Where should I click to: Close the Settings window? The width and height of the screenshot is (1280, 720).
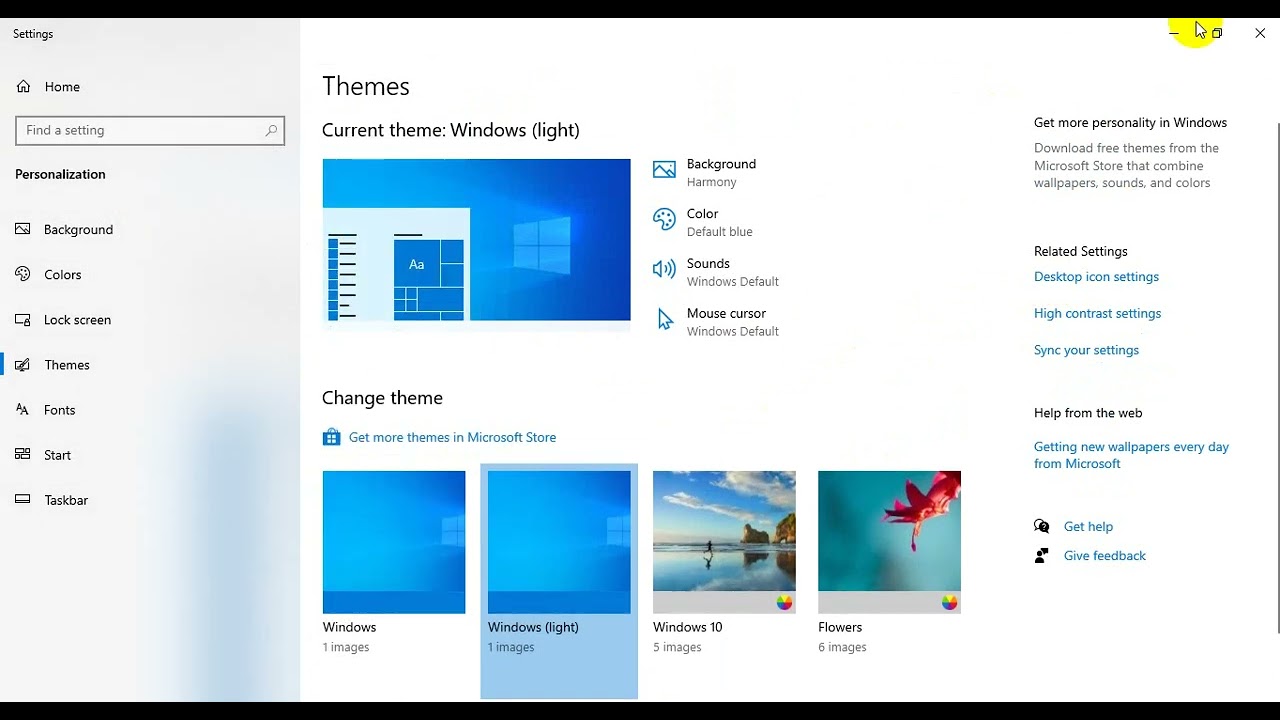(x=1260, y=33)
